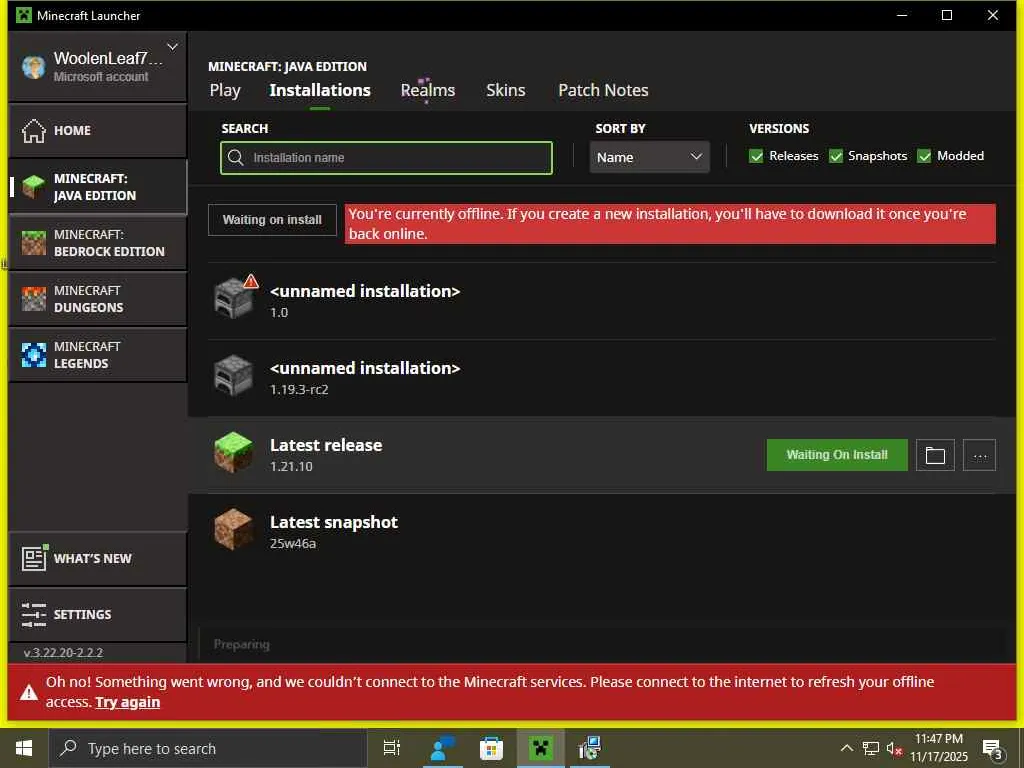Click the network tray icon
The height and width of the screenshot is (768, 1024).
point(871,748)
